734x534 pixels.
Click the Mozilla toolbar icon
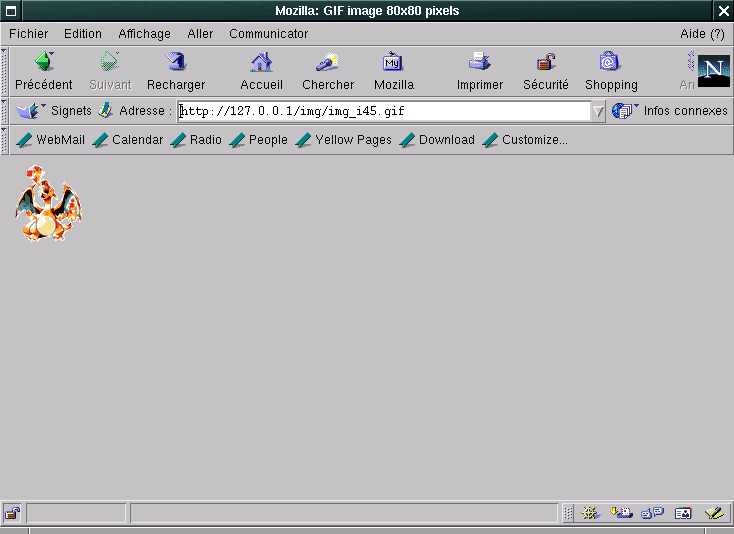pyautogui.click(x=393, y=63)
